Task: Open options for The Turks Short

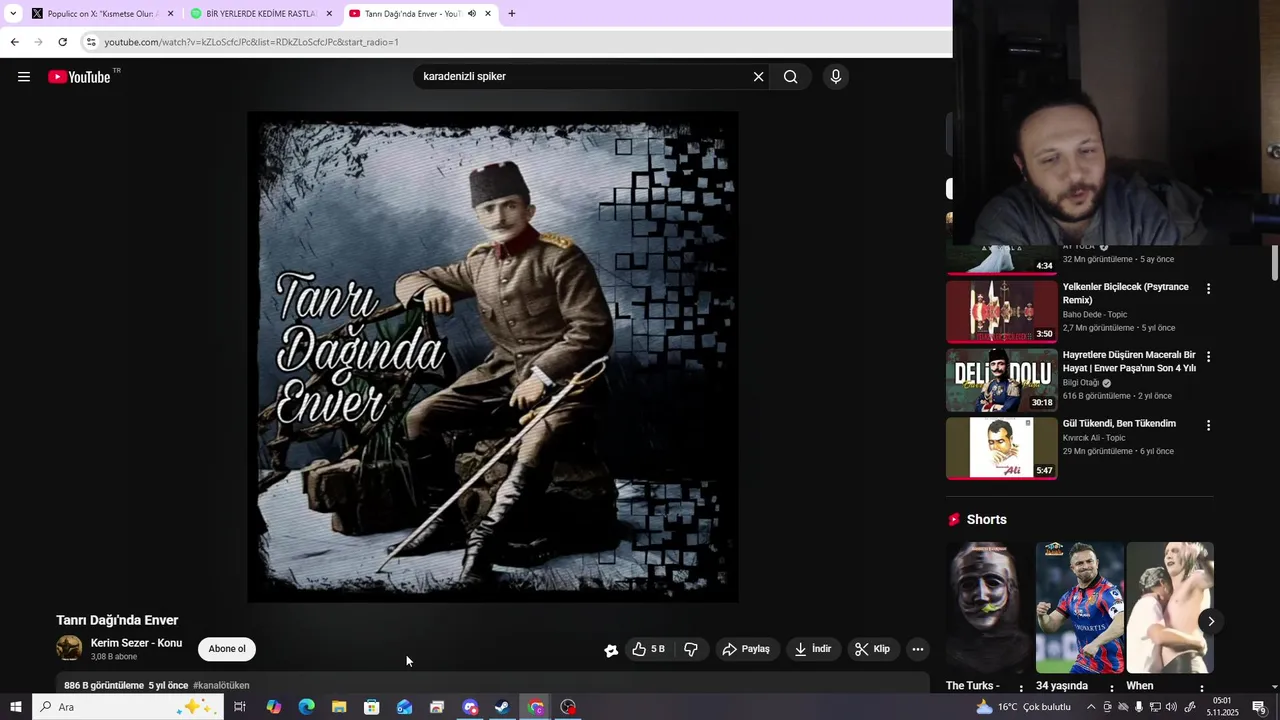Action: 1021,688
